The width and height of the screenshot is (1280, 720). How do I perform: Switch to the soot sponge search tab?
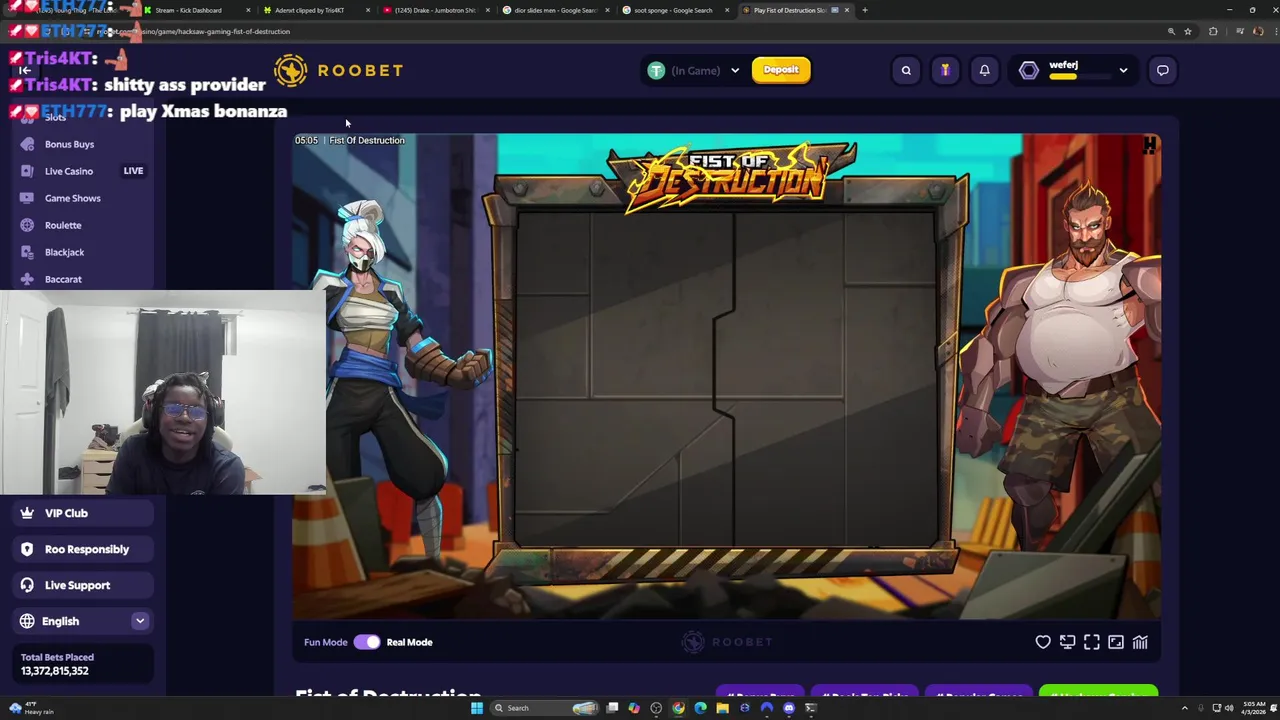(675, 10)
